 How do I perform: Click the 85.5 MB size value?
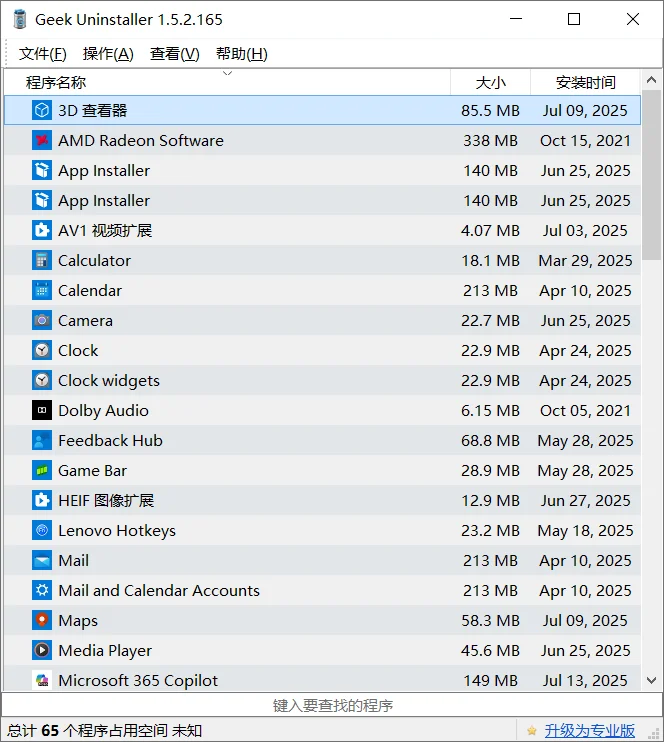tap(490, 110)
